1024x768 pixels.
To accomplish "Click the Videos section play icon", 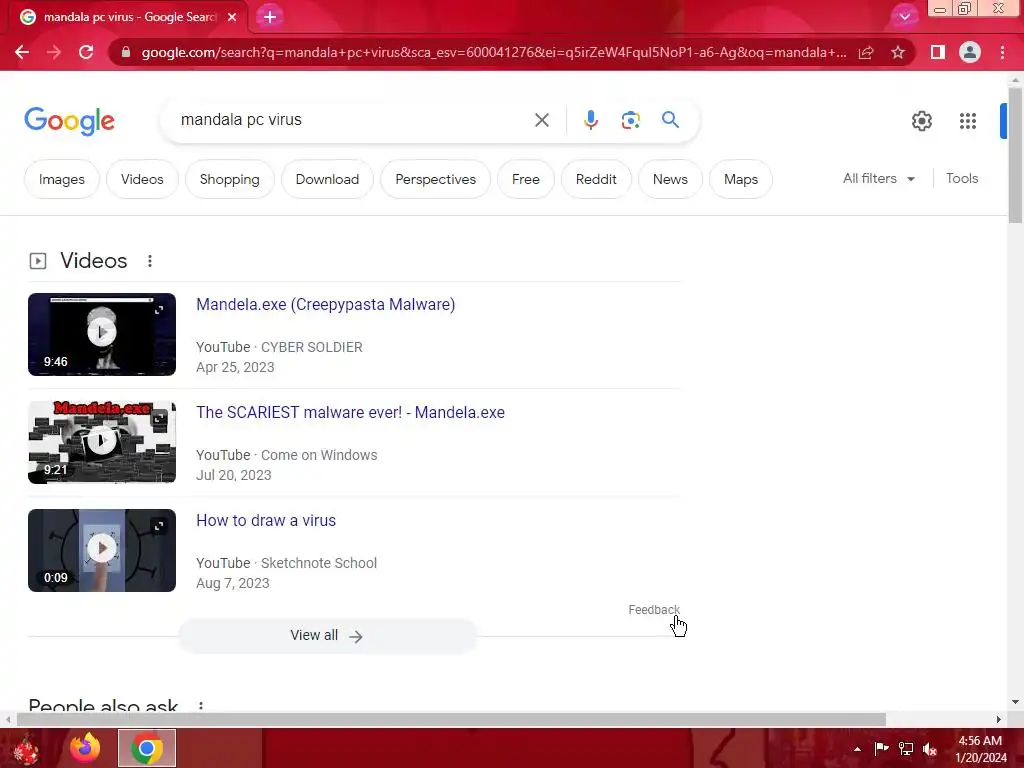I will click(38, 261).
